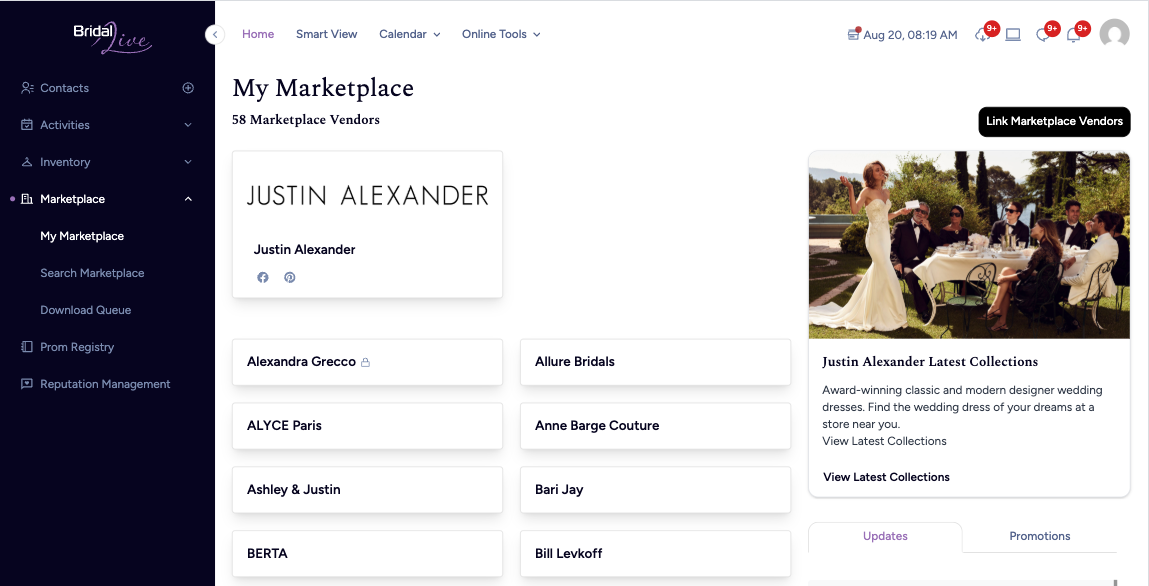Click the Marketplace building icon
The image size is (1149, 586).
pos(27,199)
